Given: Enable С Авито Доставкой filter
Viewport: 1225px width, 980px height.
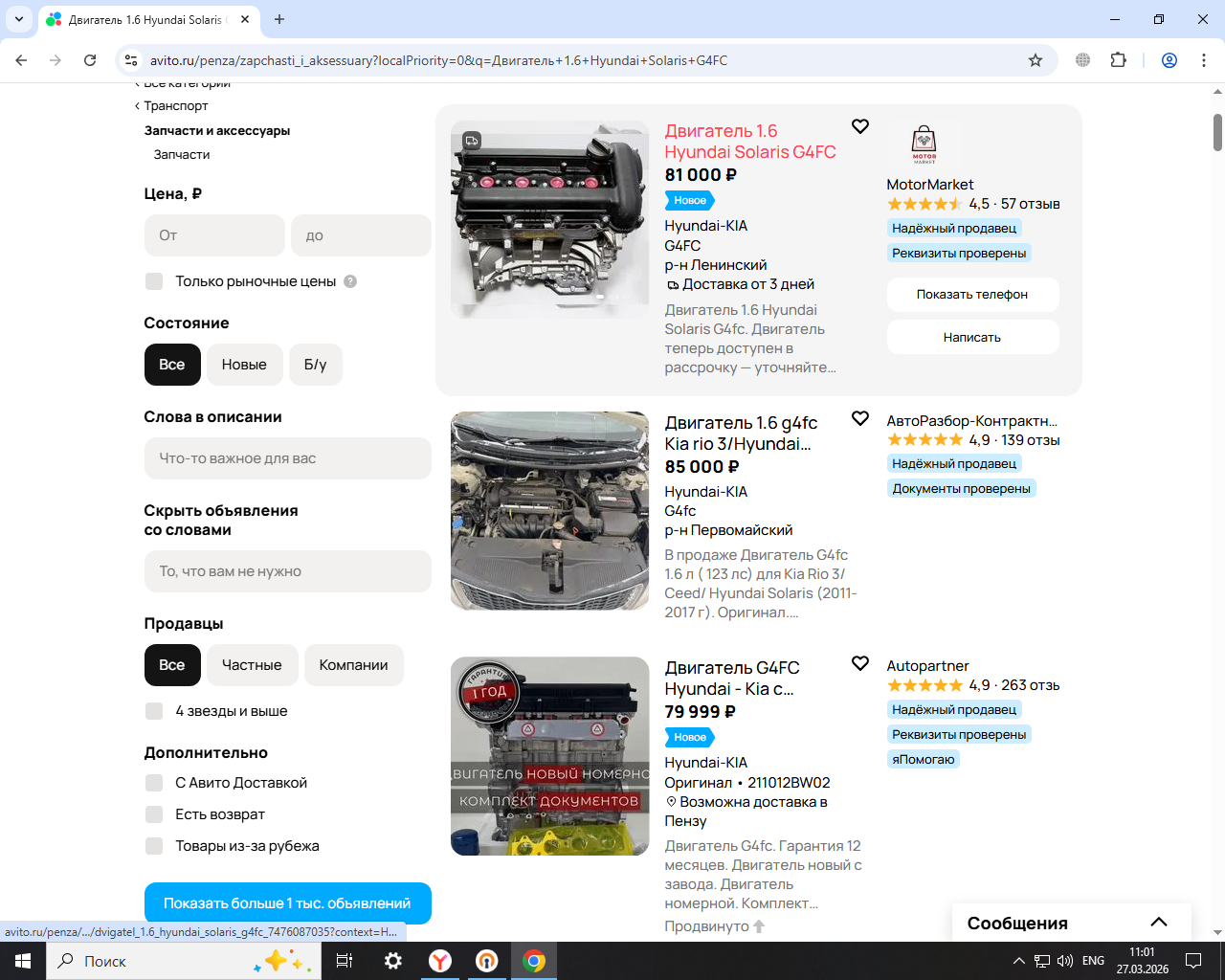Looking at the screenshot, I should (x=154, y=783).
